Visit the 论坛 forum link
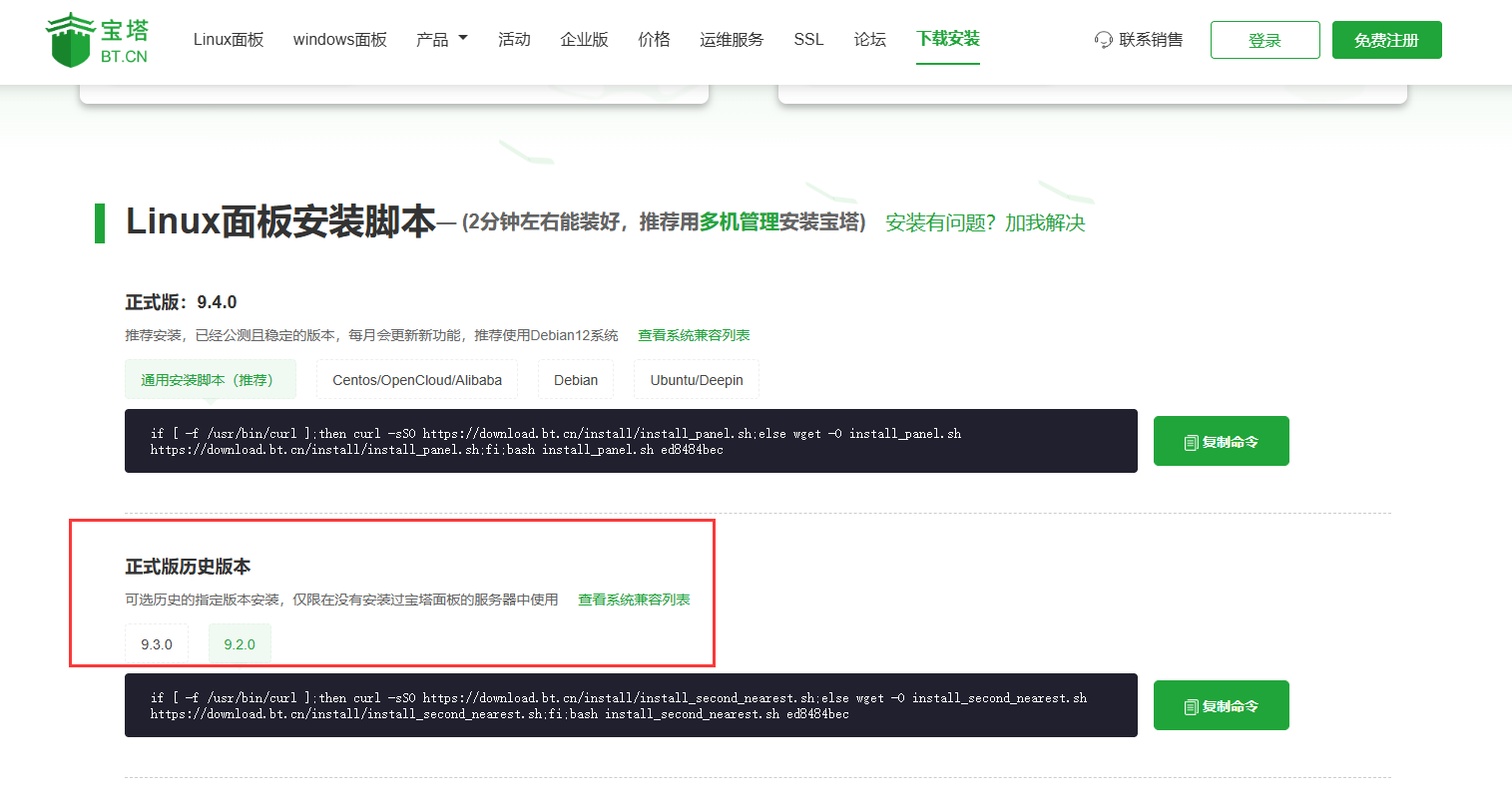 869,40
